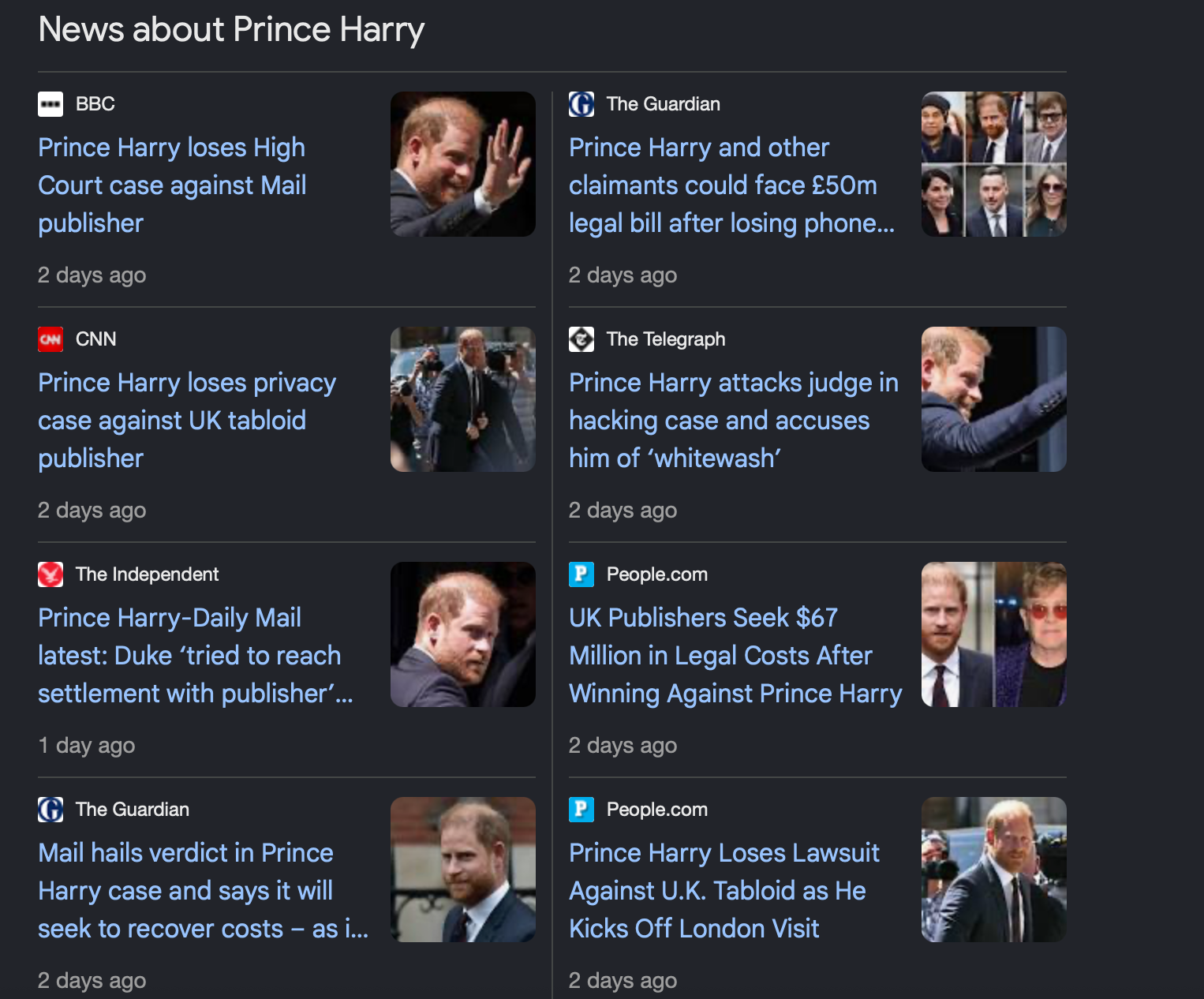Click the CNN red logo icon
Image resolution: width=1204 pixels, height=999 pixels.
[50, 339]
